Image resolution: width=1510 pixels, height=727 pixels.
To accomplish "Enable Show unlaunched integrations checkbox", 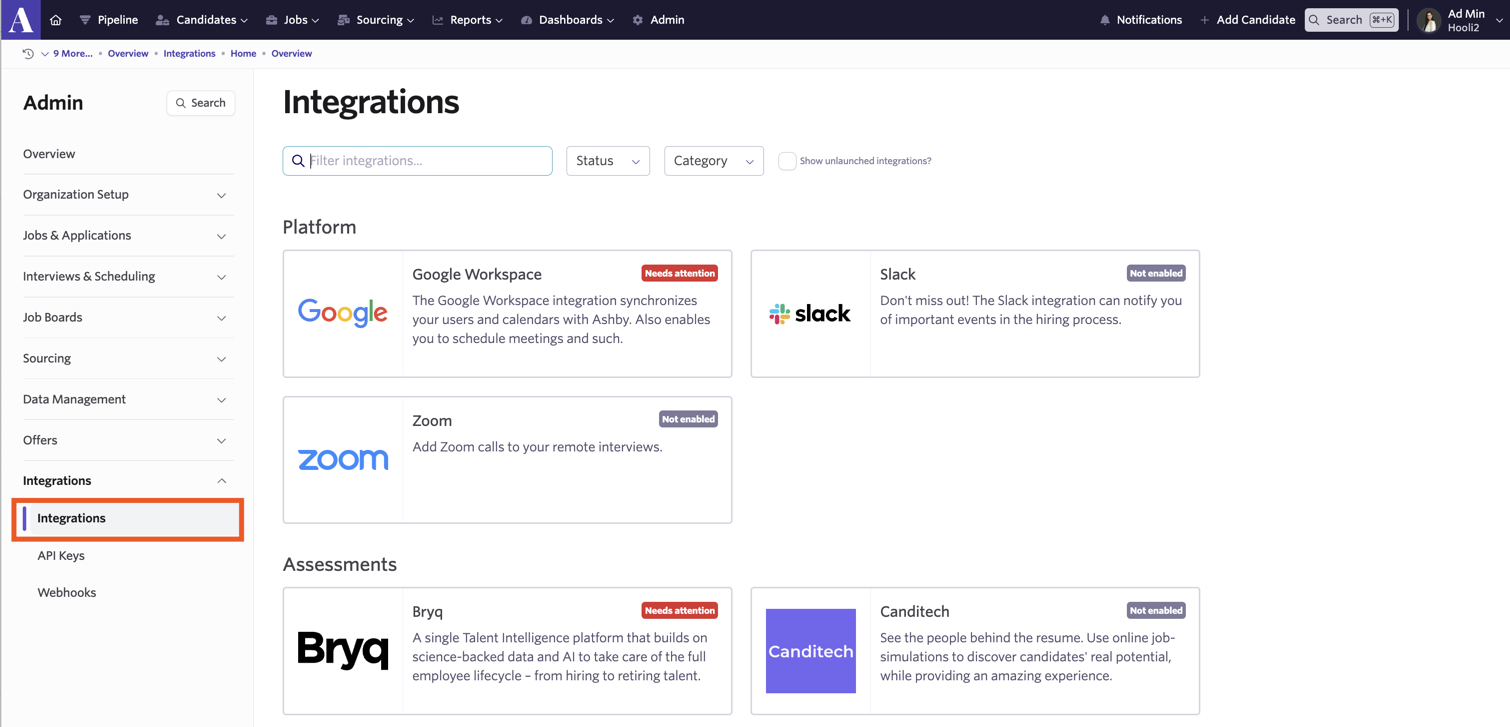I will pyautogui.click(x=787, y=161).
